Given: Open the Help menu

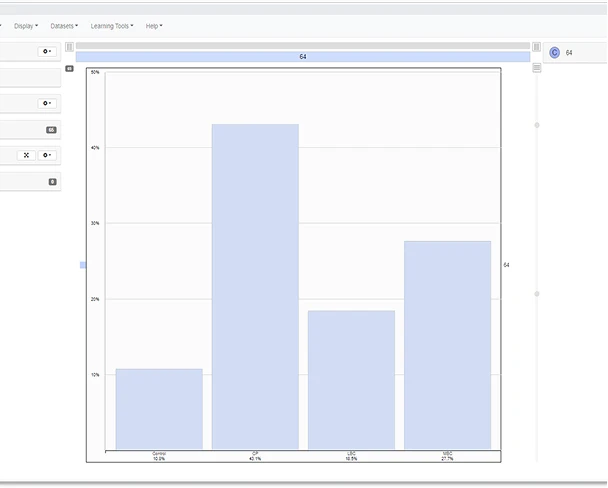Looking at the screenshot, I should [x=154, y=26].
